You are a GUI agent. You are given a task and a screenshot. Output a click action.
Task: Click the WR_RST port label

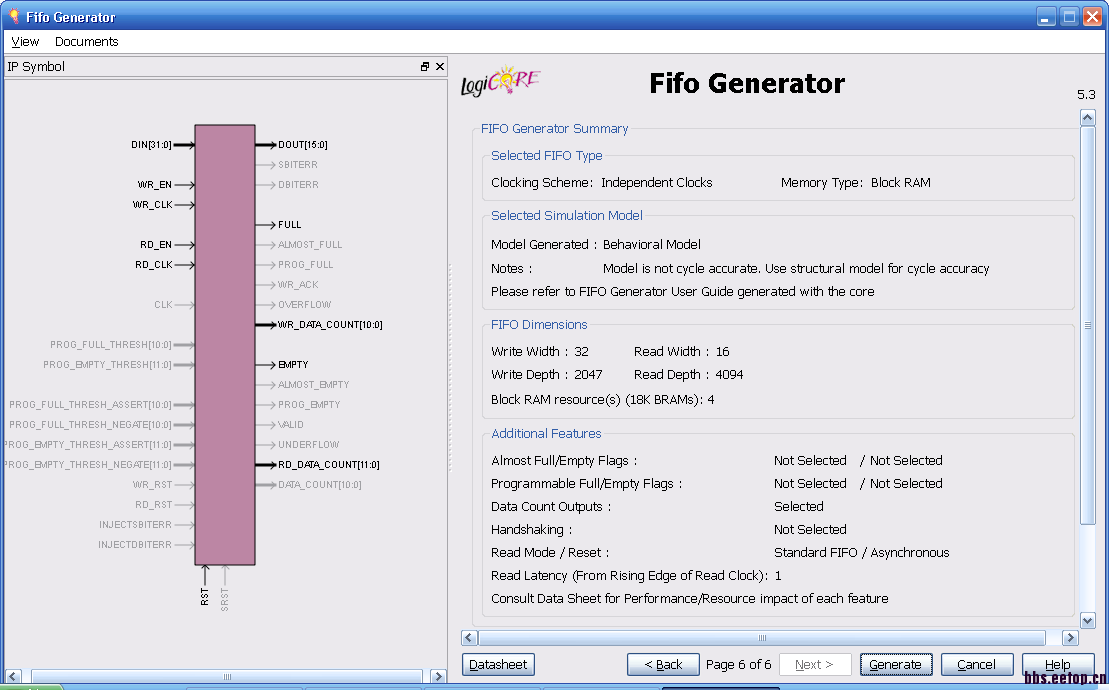click(x=152, y=485)
